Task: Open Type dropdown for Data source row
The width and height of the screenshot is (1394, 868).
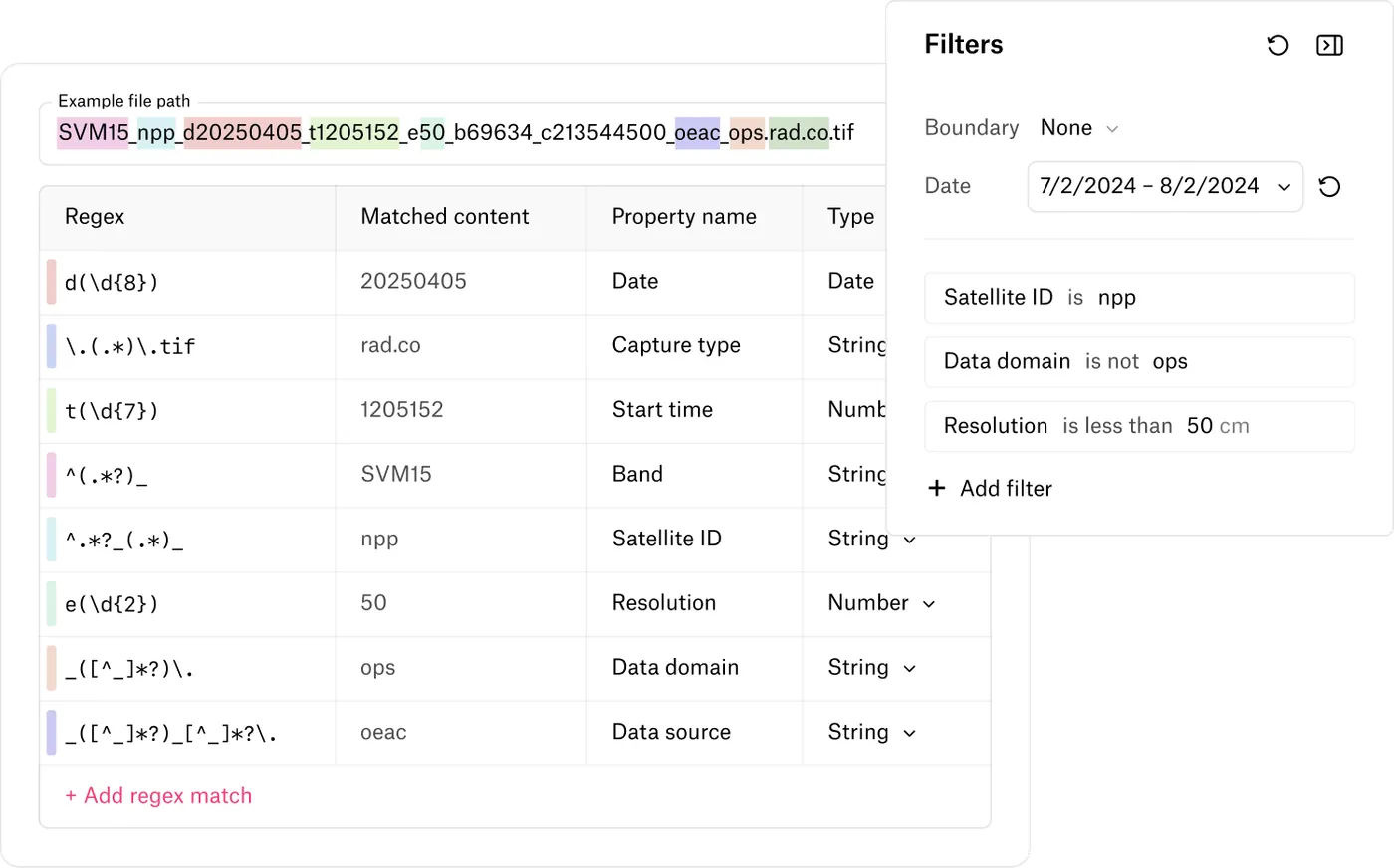Action: [872, 732]
